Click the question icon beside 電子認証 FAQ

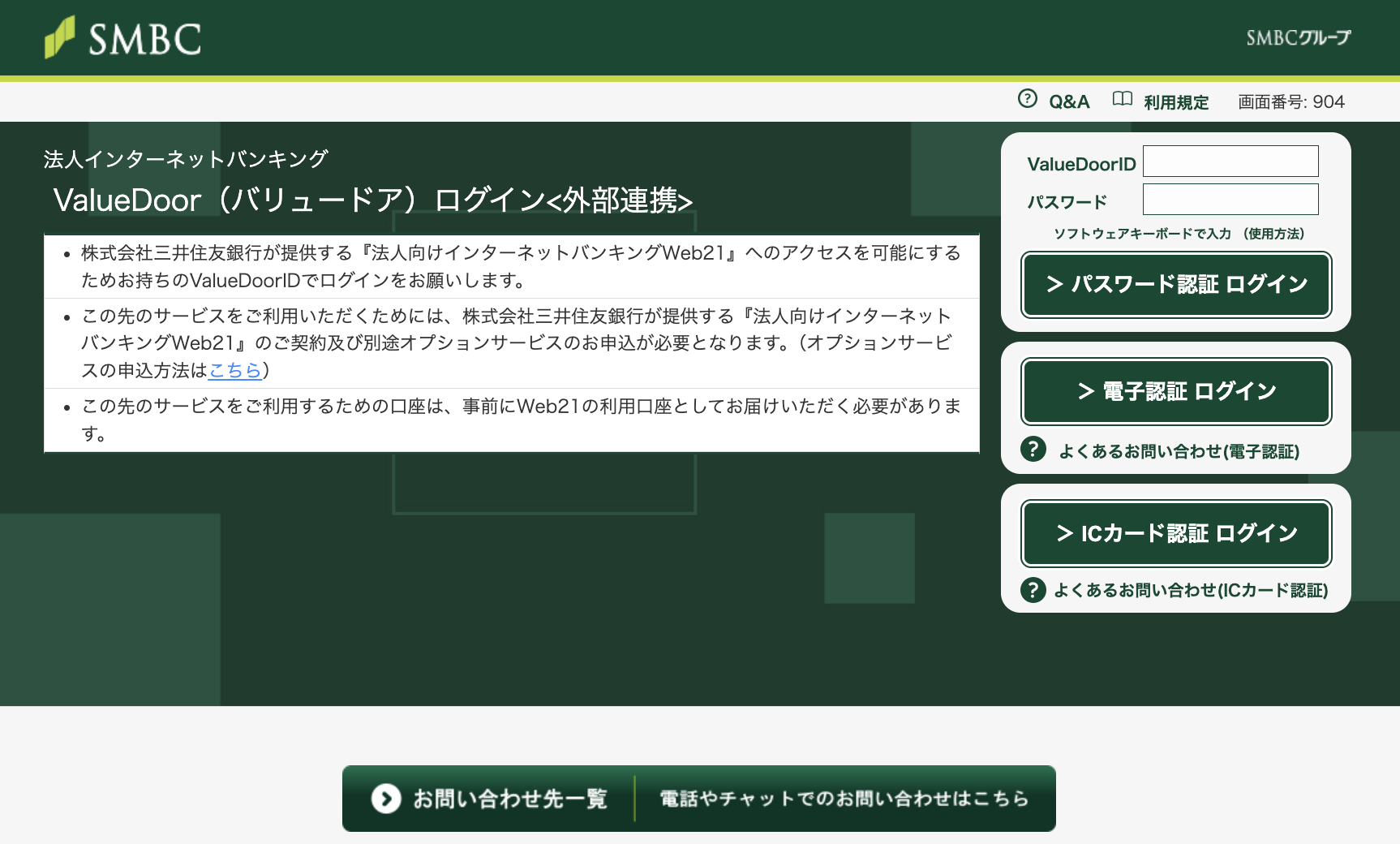click(x=1033, y=450)
